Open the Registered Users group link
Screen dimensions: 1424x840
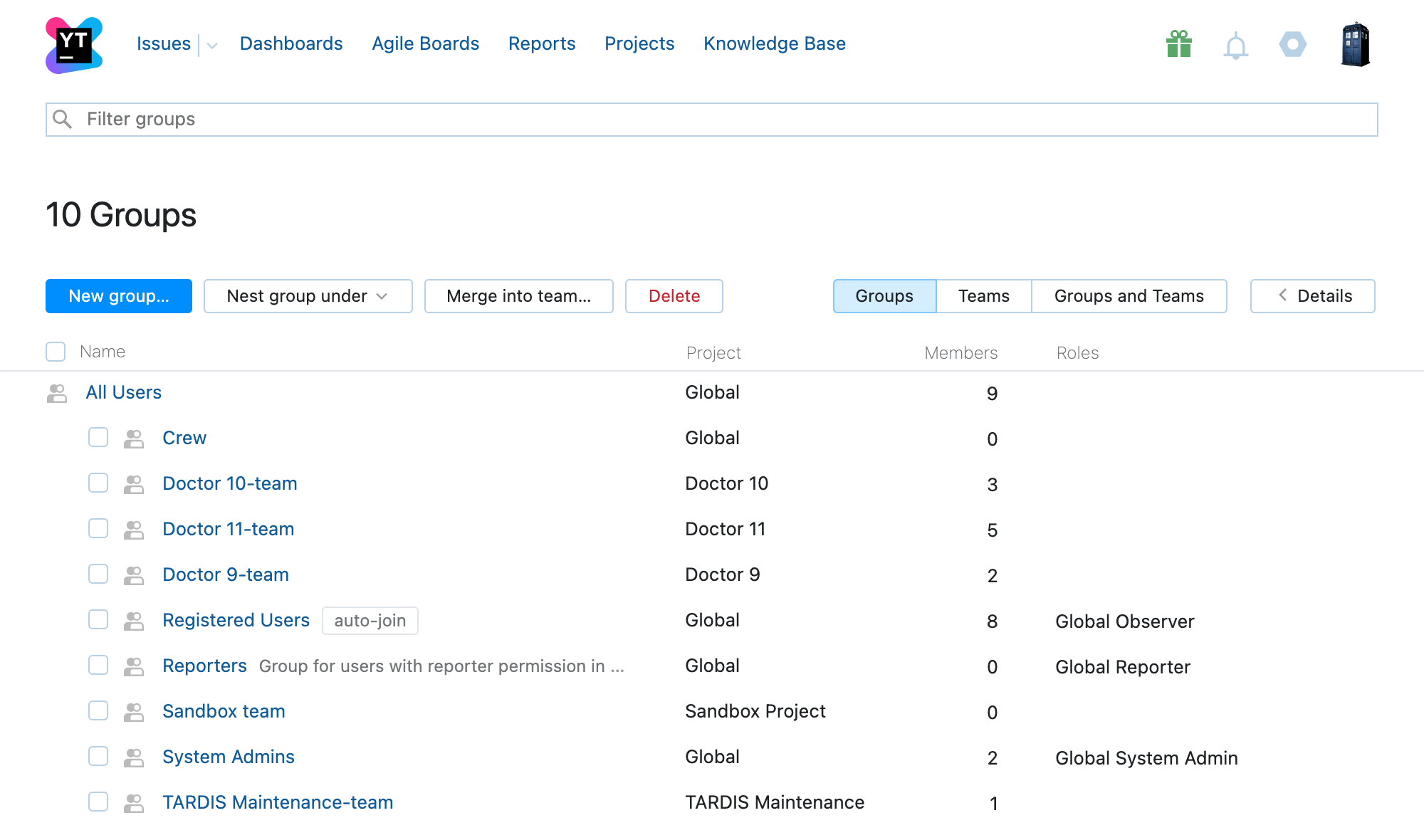point(236,620)
